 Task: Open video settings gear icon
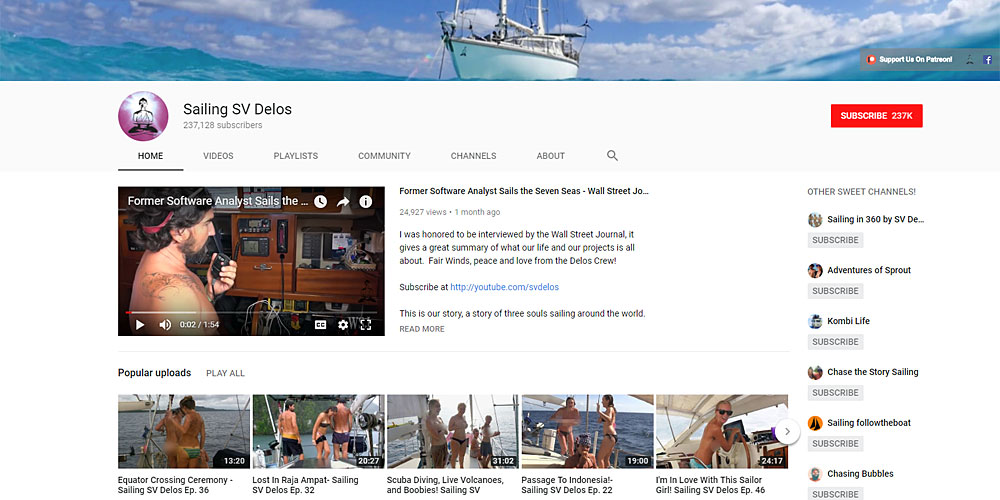point(343,325)
